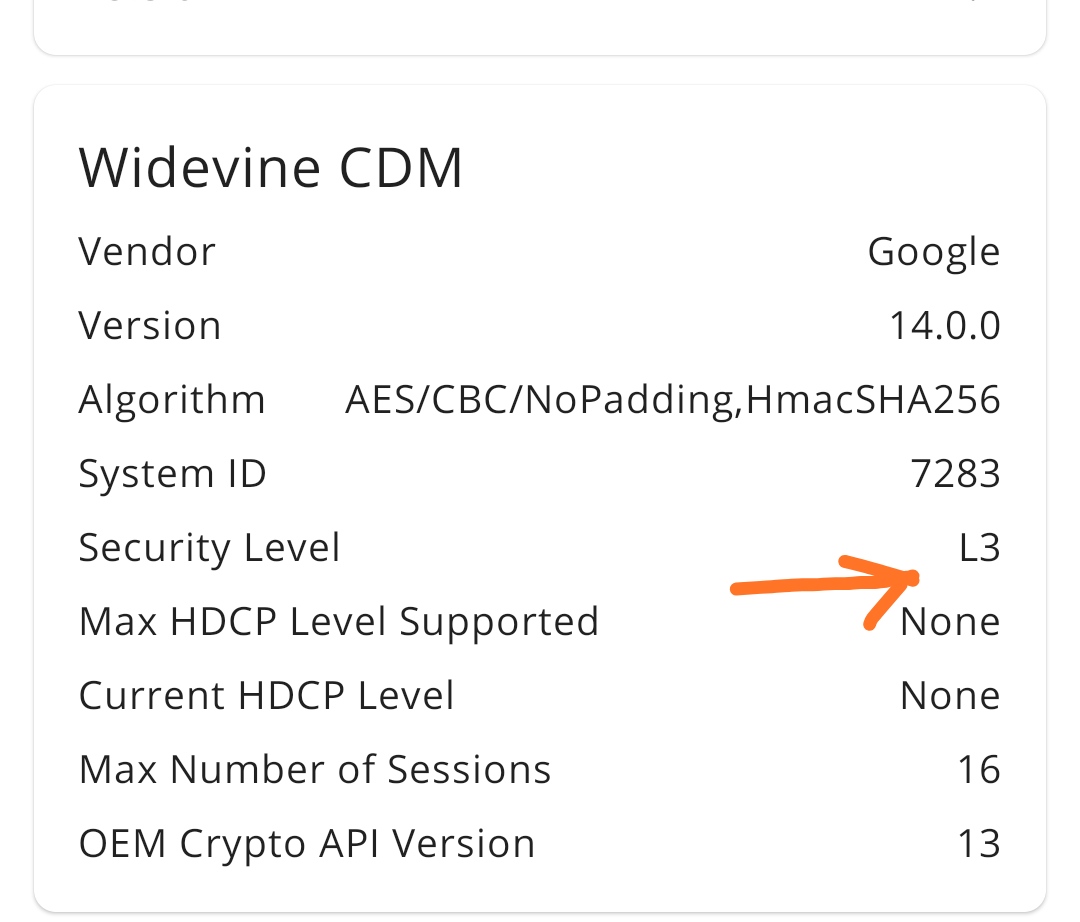Select Max HDCP Level Supported label
Image resolution: width=1080 pixels, height=922 pixels.
[x=339, y=622]
